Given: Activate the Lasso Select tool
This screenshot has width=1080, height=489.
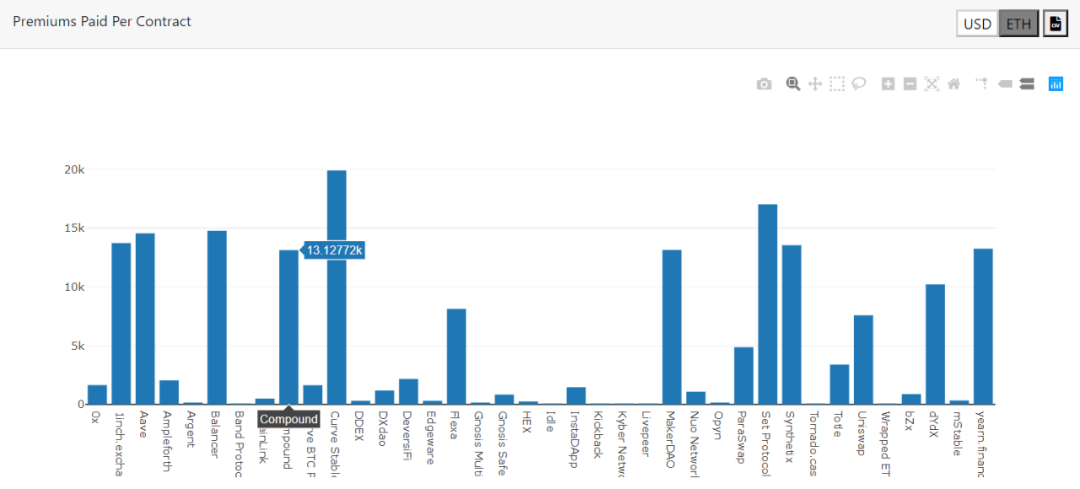Looking at the screenshot, I should (x=859, y=84).
